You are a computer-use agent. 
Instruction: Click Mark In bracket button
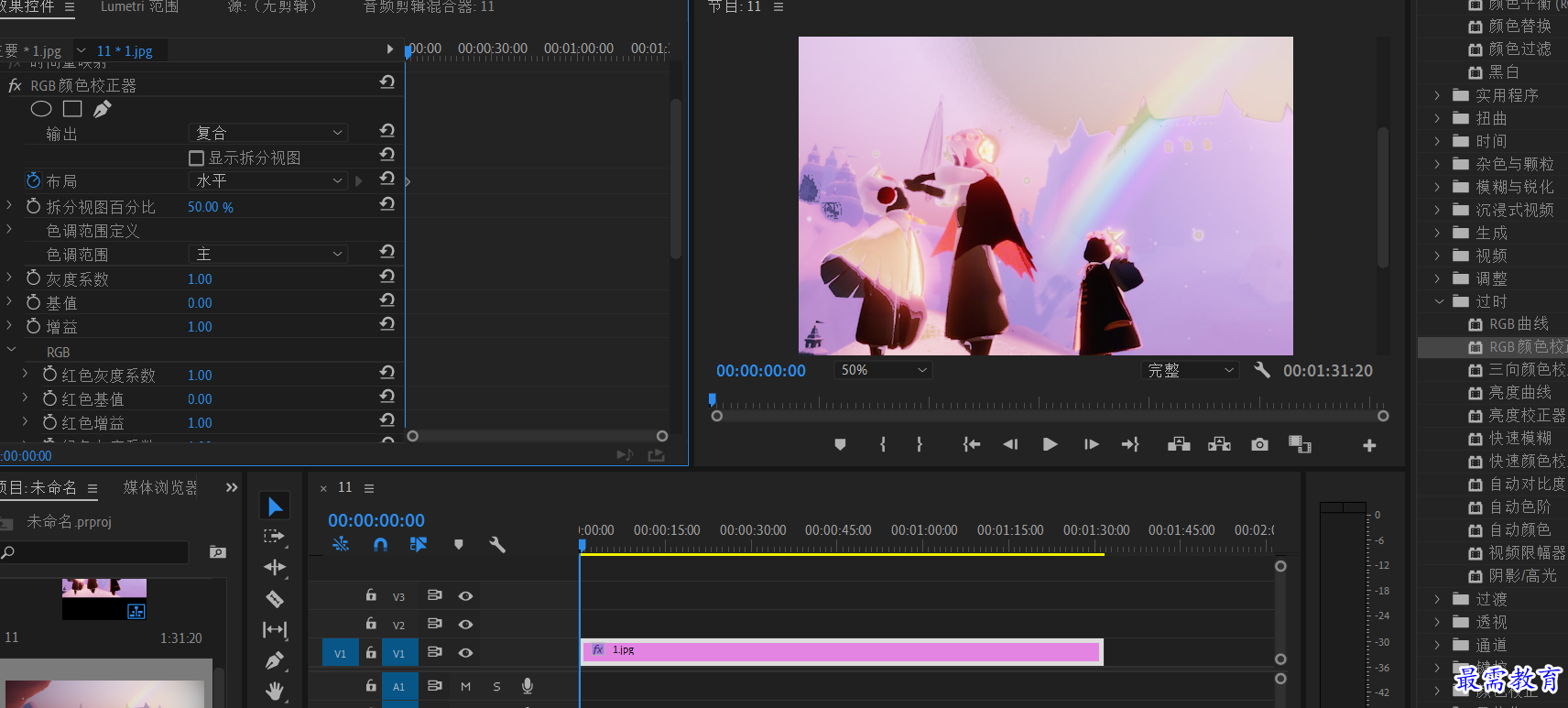point(883,444)
